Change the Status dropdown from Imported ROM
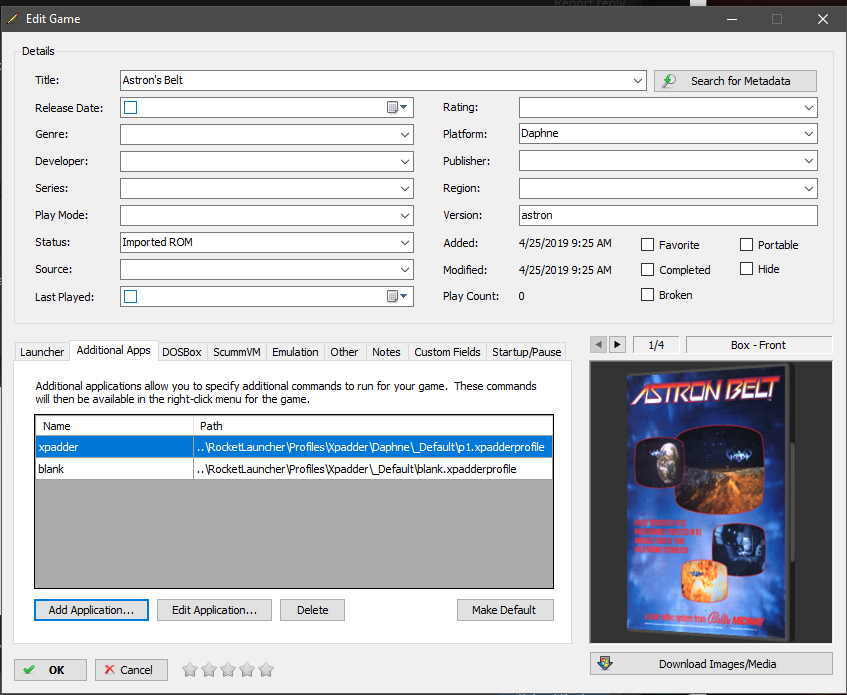The height and width of the screenshot is (695, 847). click(405, 242)
